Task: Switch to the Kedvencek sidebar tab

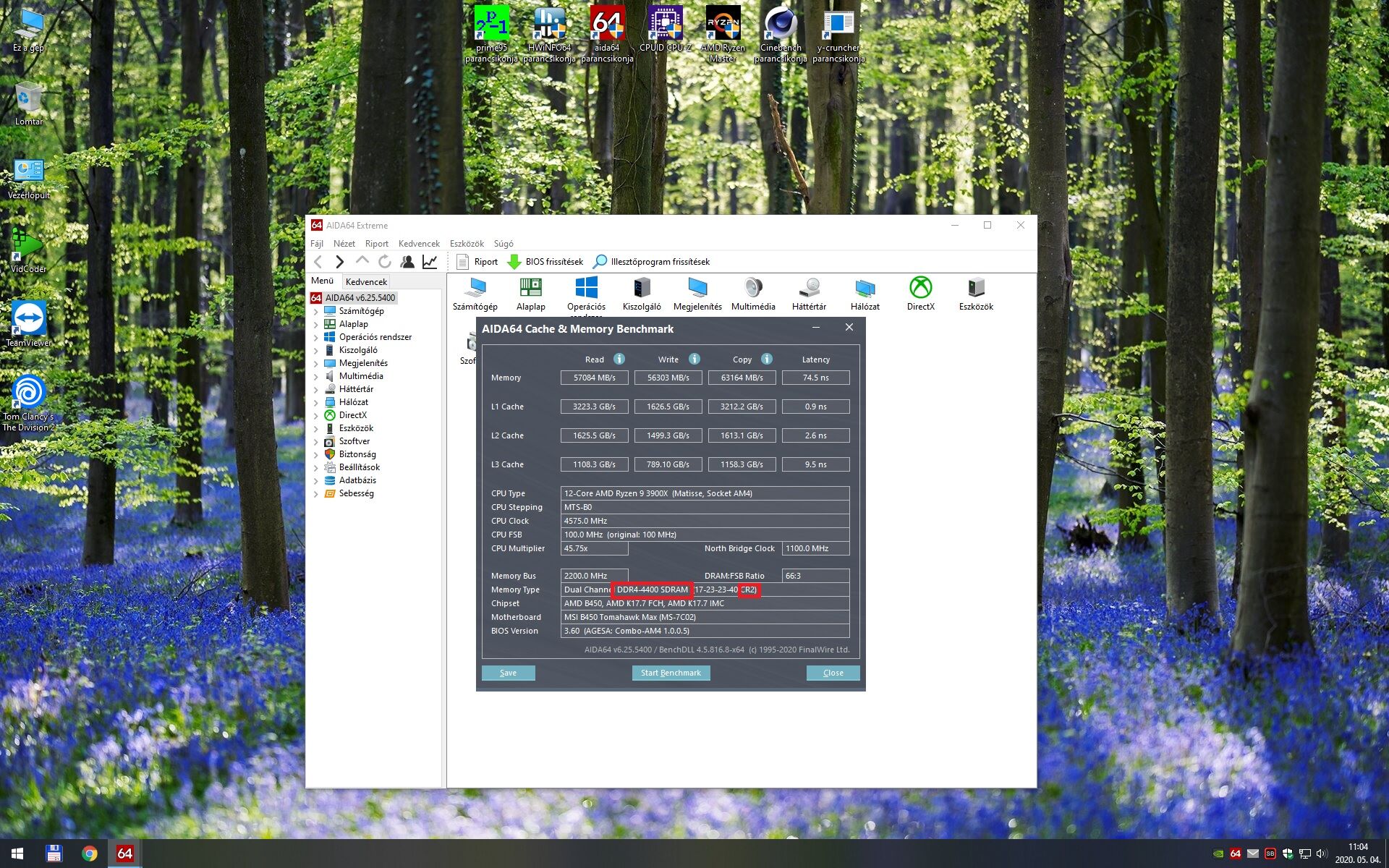Action: click(366, 282)
